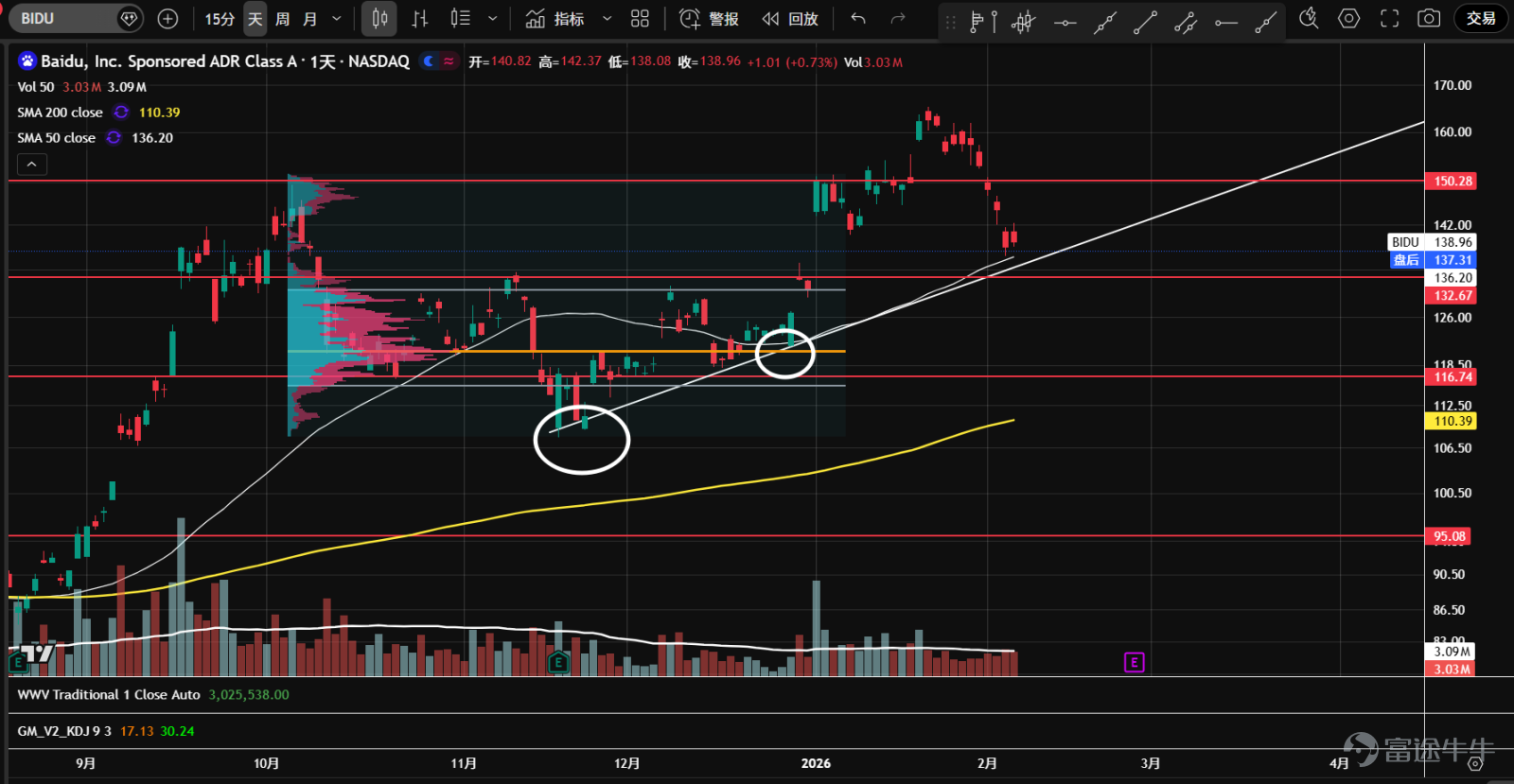Viewport: 1514px width, 784px height.
Task: Take a chart snapshot with camera icon
Action: click(x=1429, y=18)
